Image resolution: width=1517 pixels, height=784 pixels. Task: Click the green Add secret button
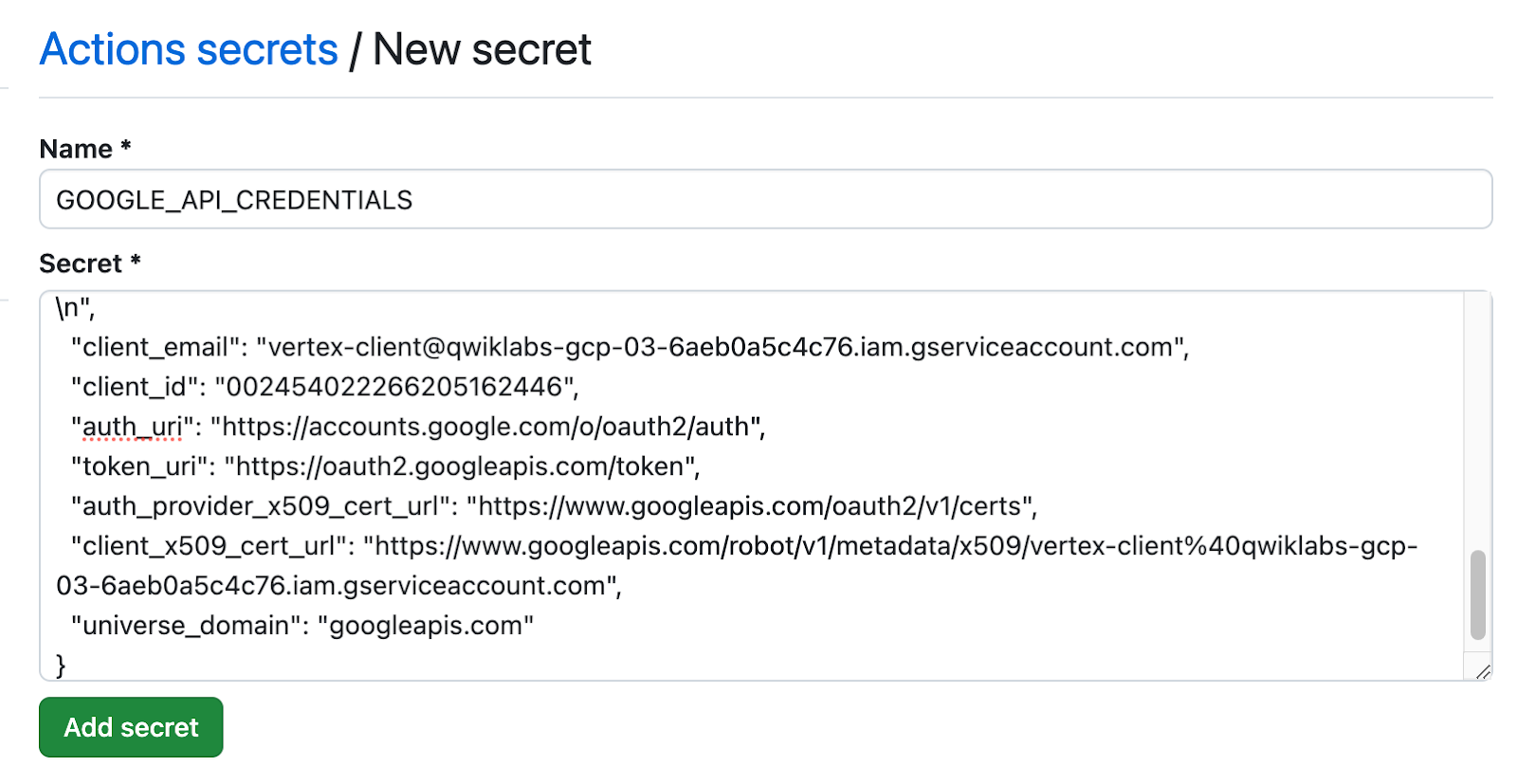click(x=131, y=727)
